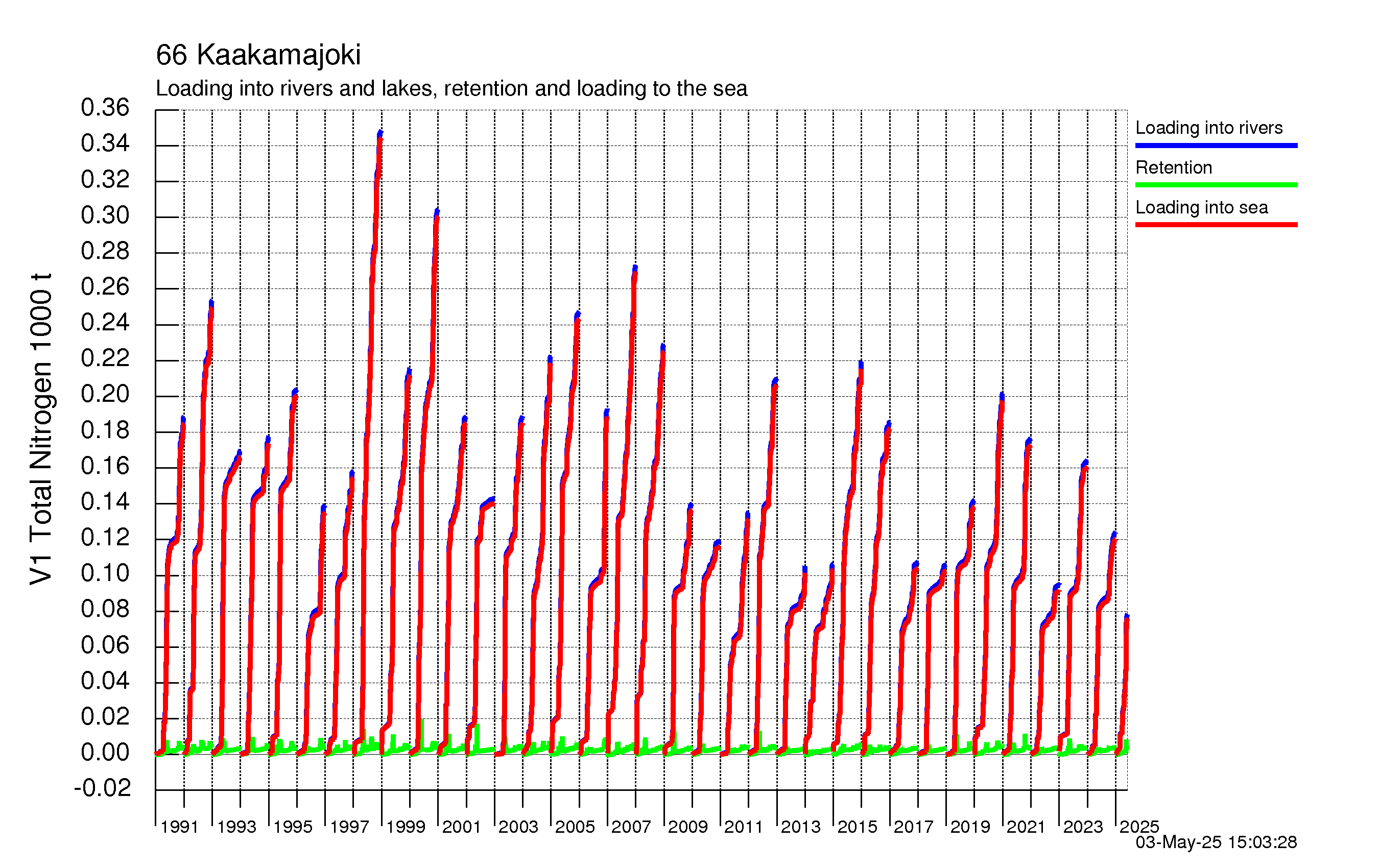Select the 'Loading into sea' legend label
This screenshot has height=868, width=1379.
coord(1201,207)
